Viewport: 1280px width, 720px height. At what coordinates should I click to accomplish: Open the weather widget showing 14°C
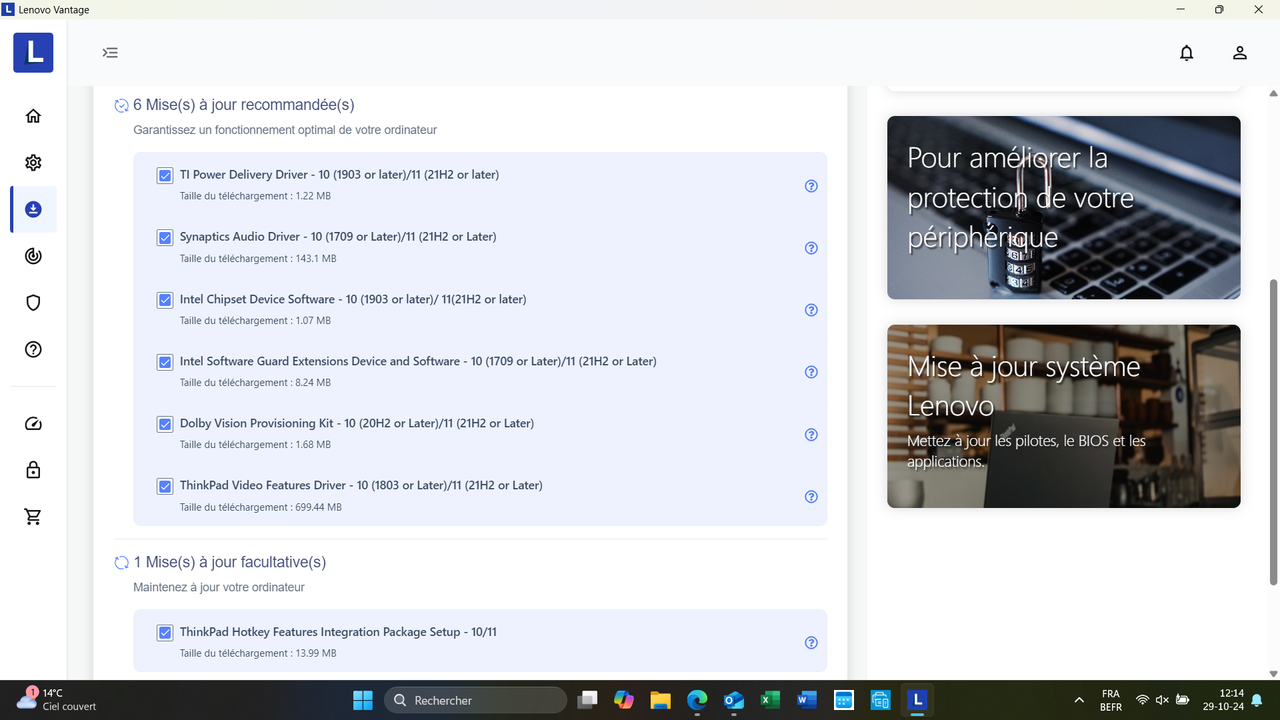click(57, 700)
